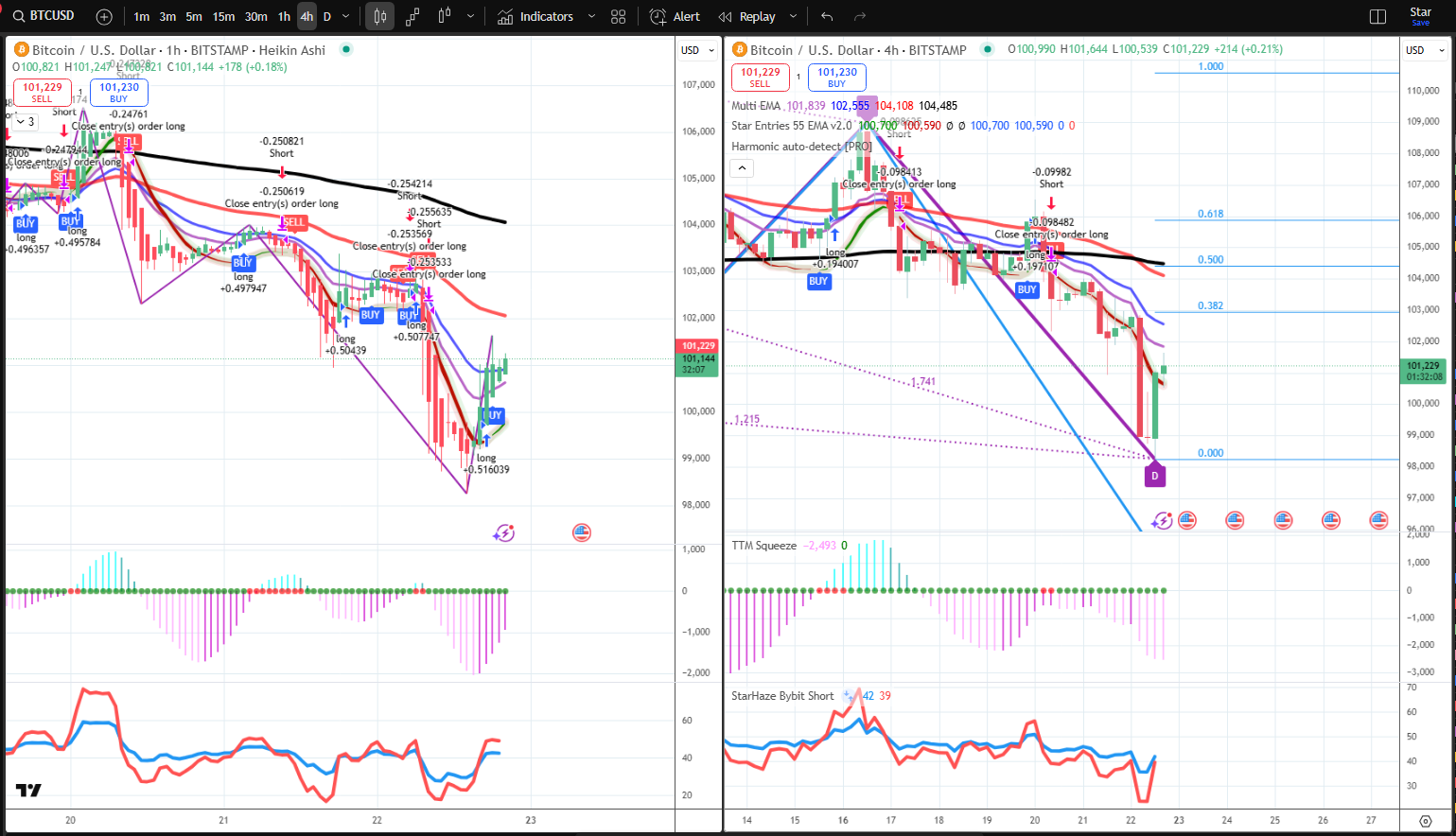Screen dimensions: 1456x836
Task: Start bar Replay mode
Action: coord(747,17)
